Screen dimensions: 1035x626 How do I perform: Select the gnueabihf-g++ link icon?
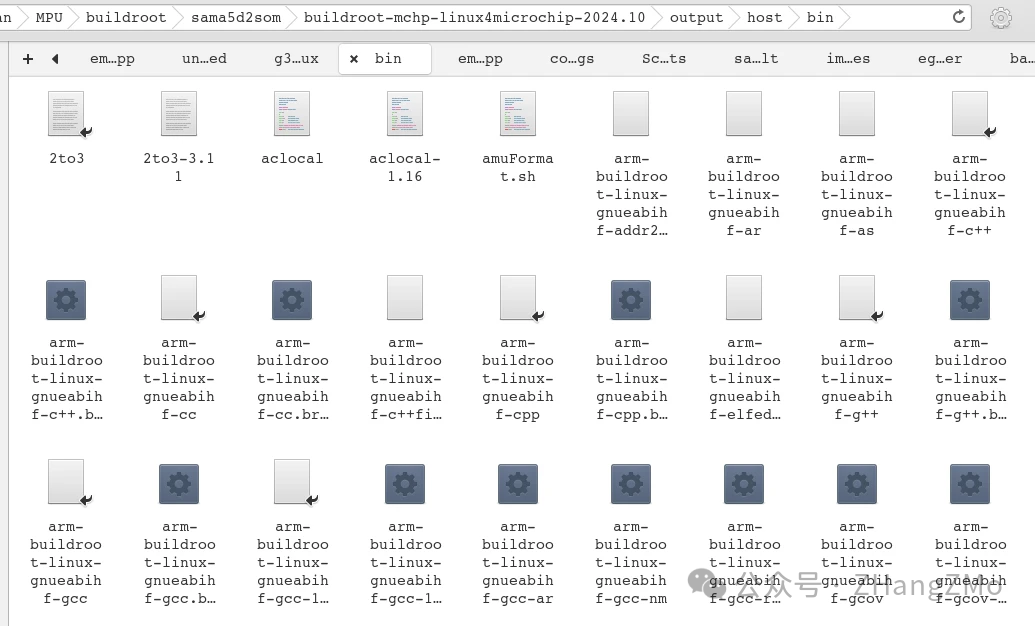(x=857, y=298)
